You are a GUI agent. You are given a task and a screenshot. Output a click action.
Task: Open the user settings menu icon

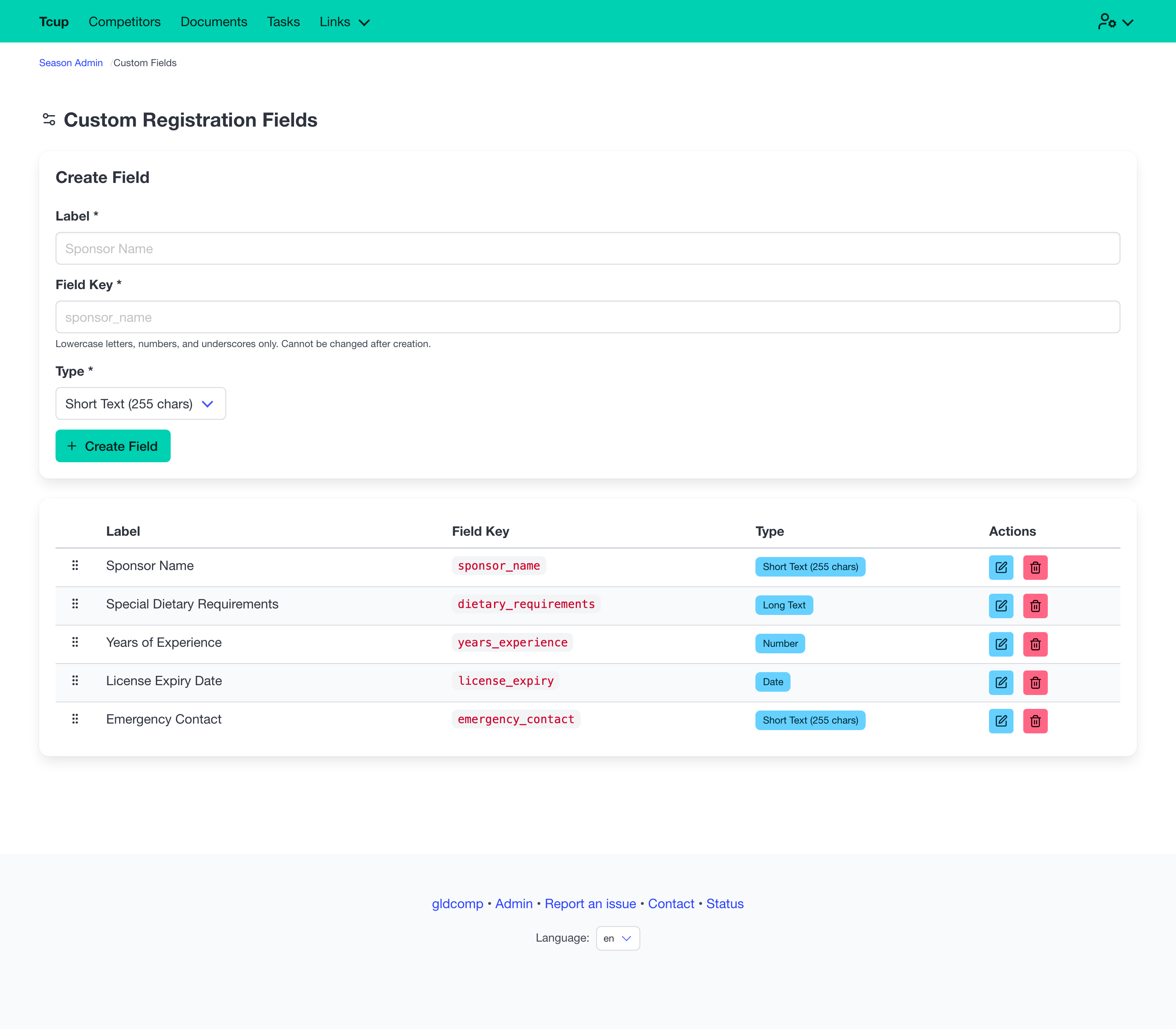point(1115,22)
